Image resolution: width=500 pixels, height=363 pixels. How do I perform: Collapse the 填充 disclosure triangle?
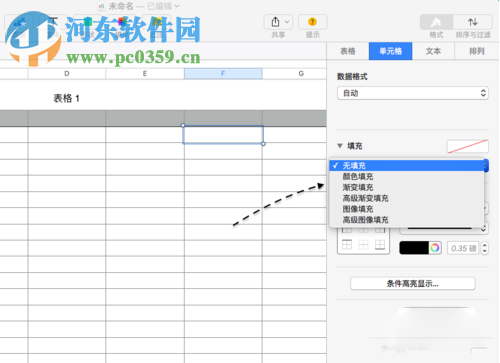340,146
